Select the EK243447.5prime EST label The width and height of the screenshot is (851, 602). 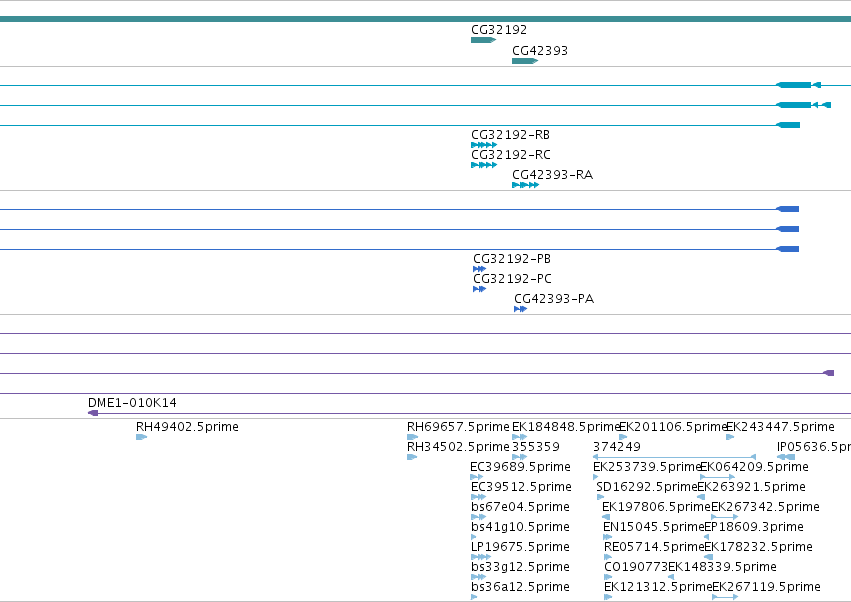tap(780, 427)
